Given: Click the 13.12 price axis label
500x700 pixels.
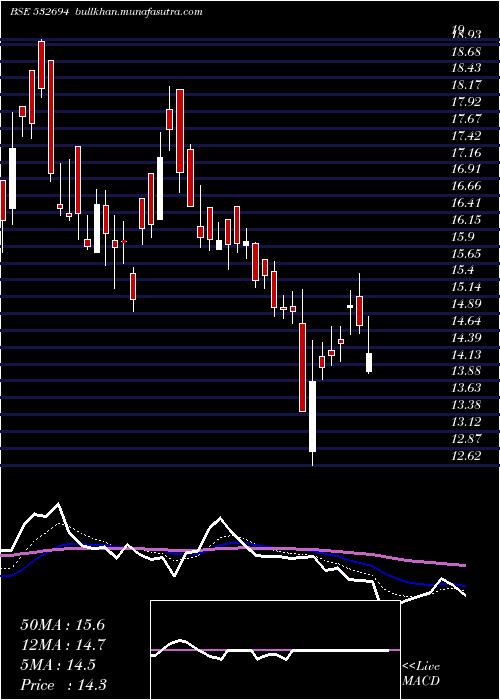Looking at the screenshot, I should (466, 423).
